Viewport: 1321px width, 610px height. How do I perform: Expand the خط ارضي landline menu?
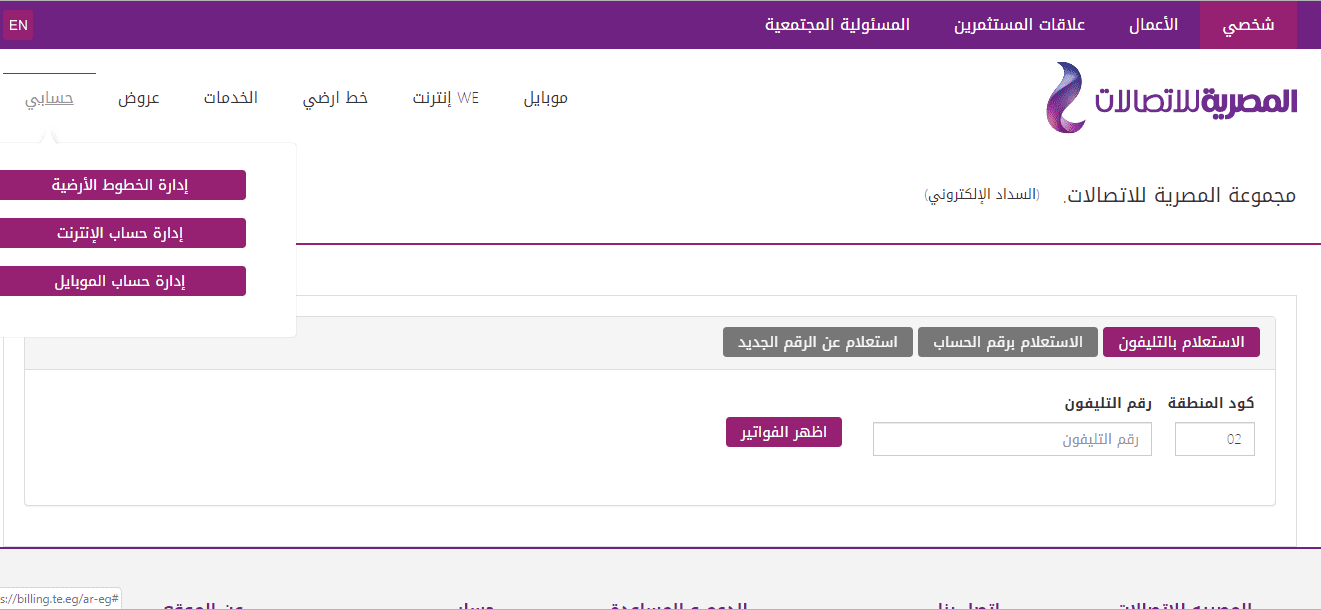[335, 98]
